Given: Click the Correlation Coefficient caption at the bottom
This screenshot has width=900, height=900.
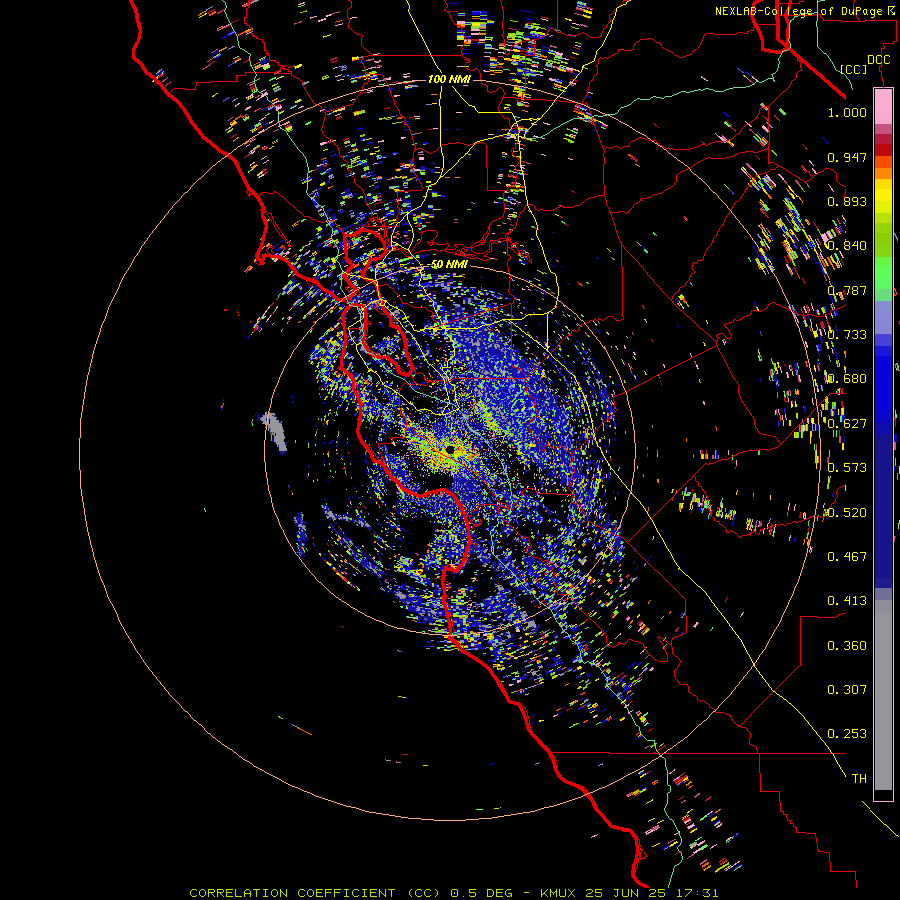Looking at the screenshot, I should (453, 893).
